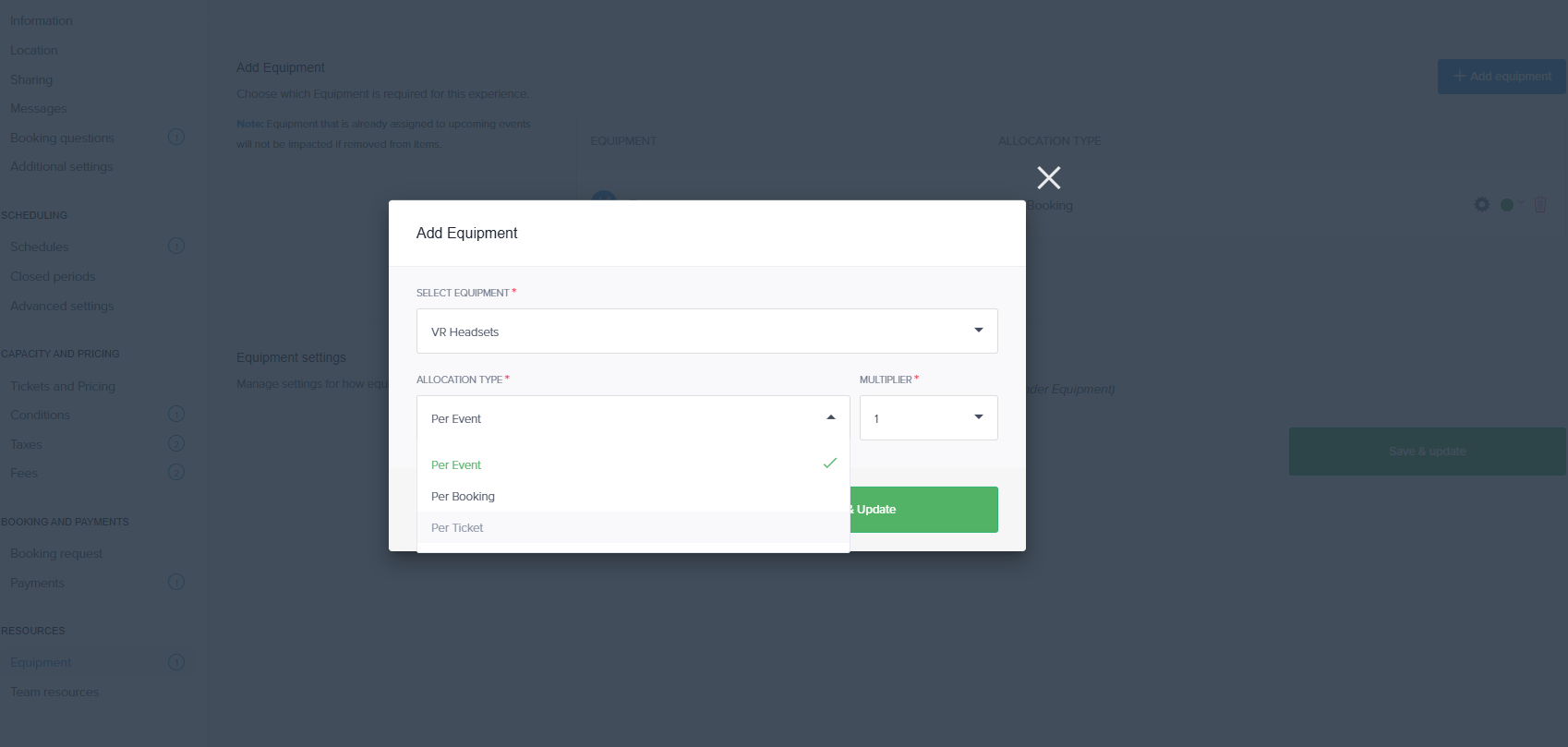
Task: Go to Team resources in sidebar
Action: 54,692
